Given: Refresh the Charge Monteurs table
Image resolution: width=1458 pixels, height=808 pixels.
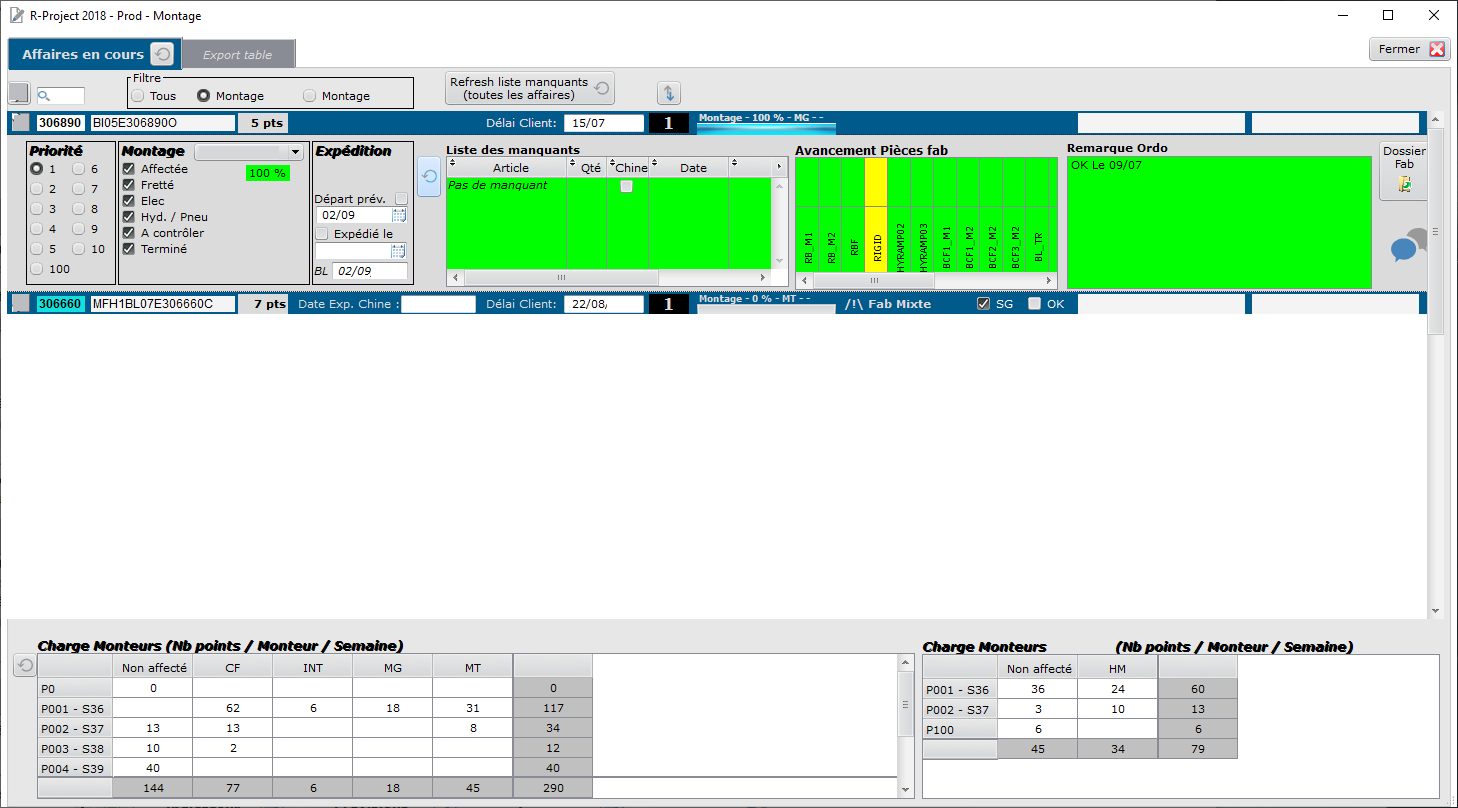Looking at the screenshot, I should (x=24, y=665).
